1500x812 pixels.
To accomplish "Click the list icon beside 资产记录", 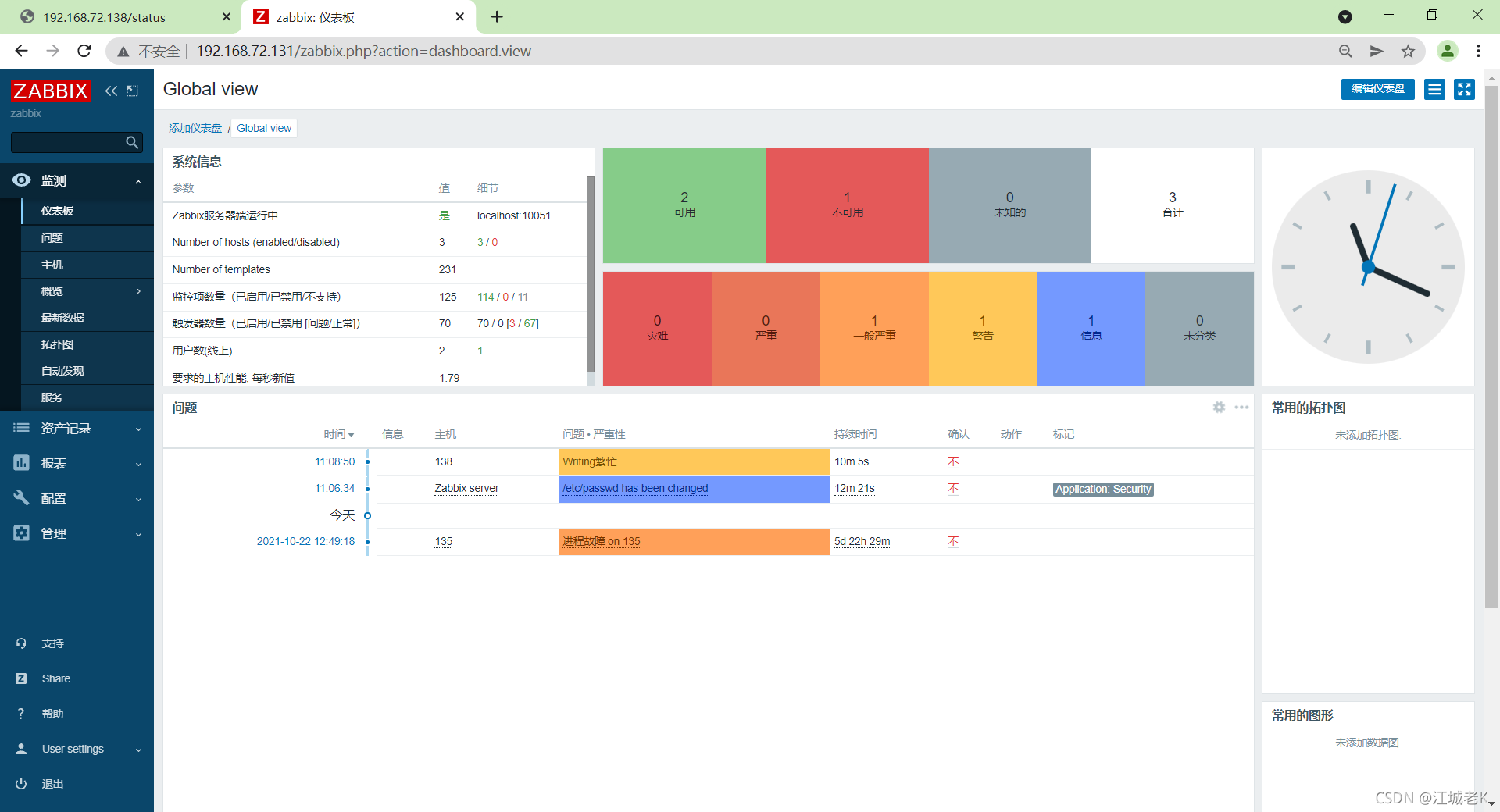I will 21,428.
